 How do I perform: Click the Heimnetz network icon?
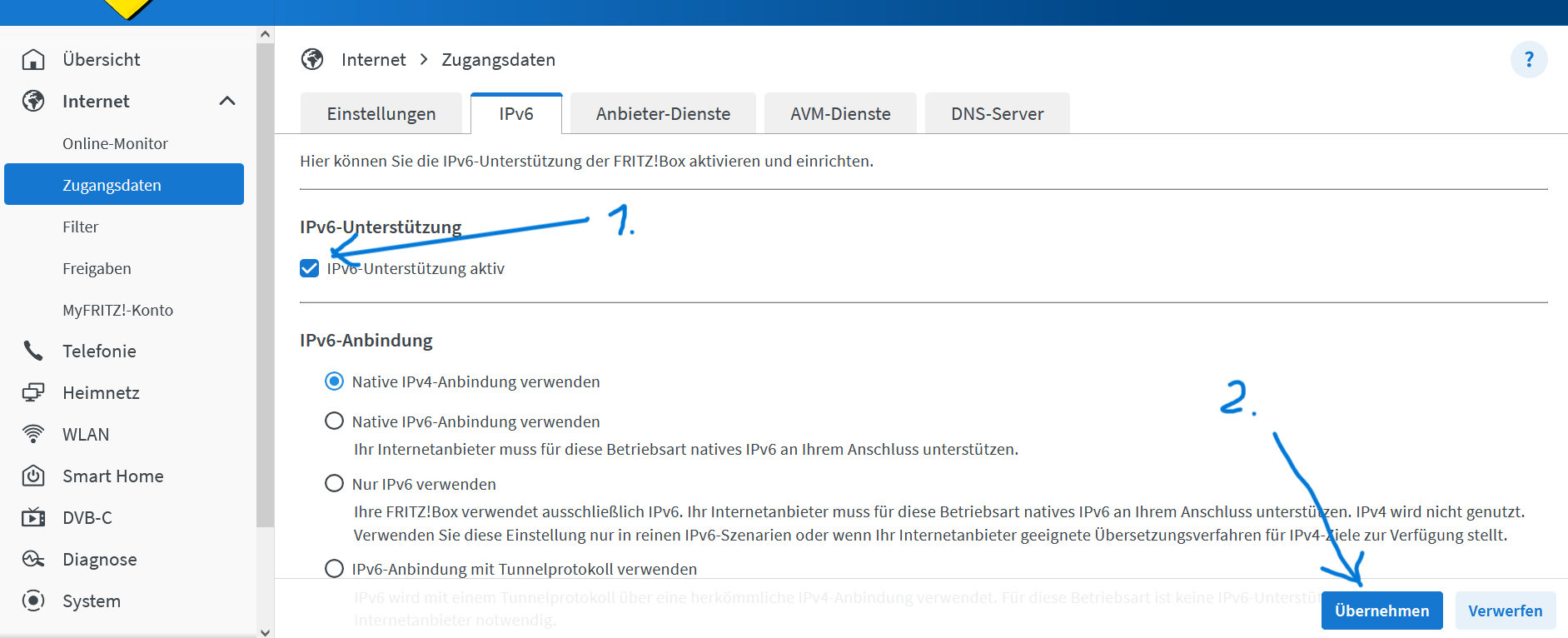click(x=33, y=392)
